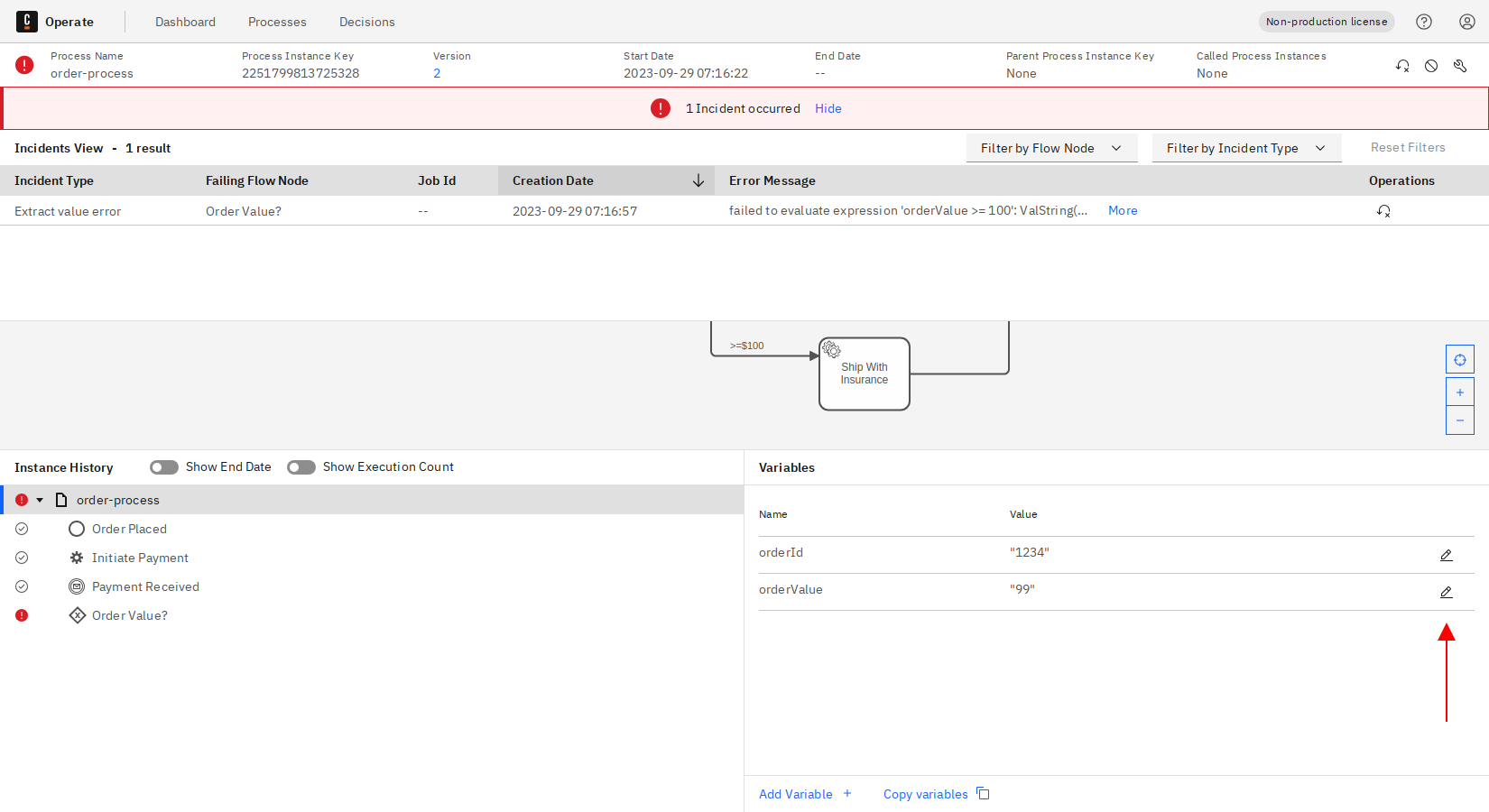Zoom in on the process diagram
This screenshot has width=1489, height=812.
point(1459,392)
